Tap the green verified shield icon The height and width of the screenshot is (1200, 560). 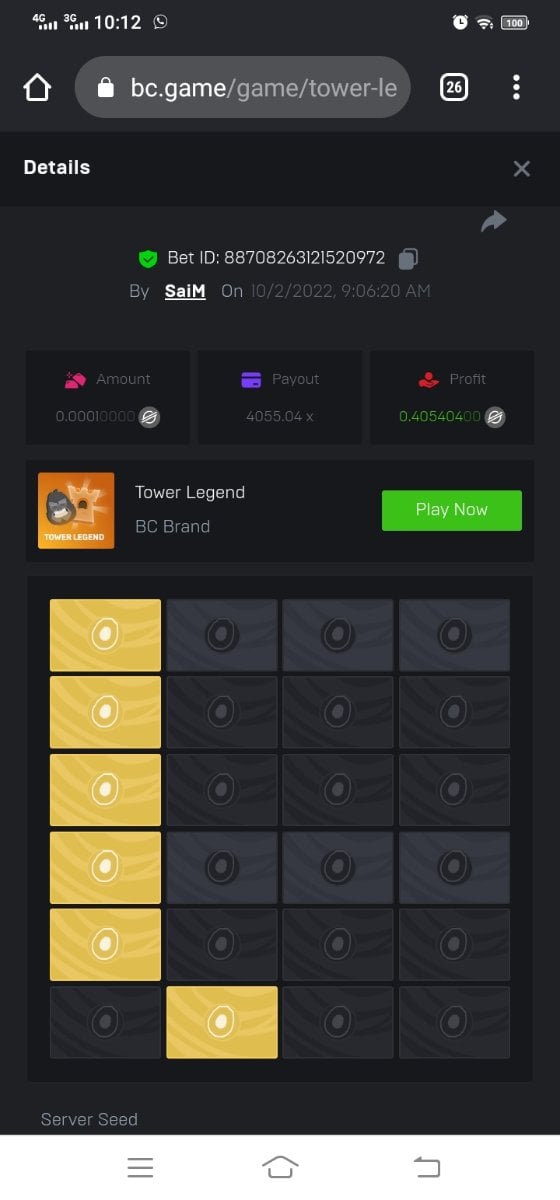pyautogui.click(x=148, y=258)
